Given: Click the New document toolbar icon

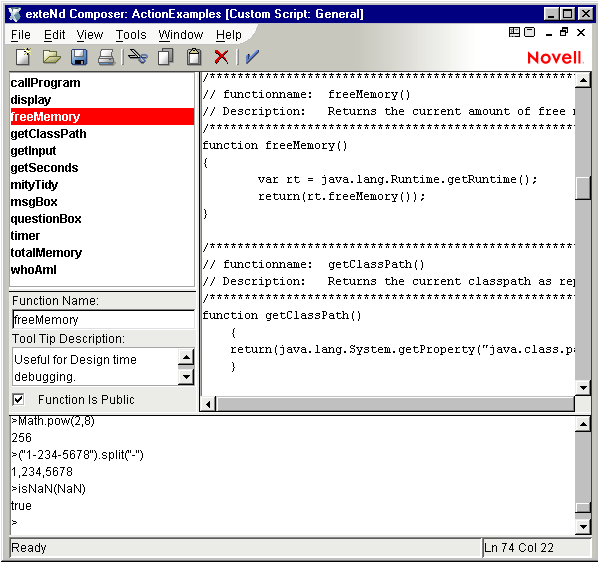Looking at the screenshot, I should pos(23,57).
